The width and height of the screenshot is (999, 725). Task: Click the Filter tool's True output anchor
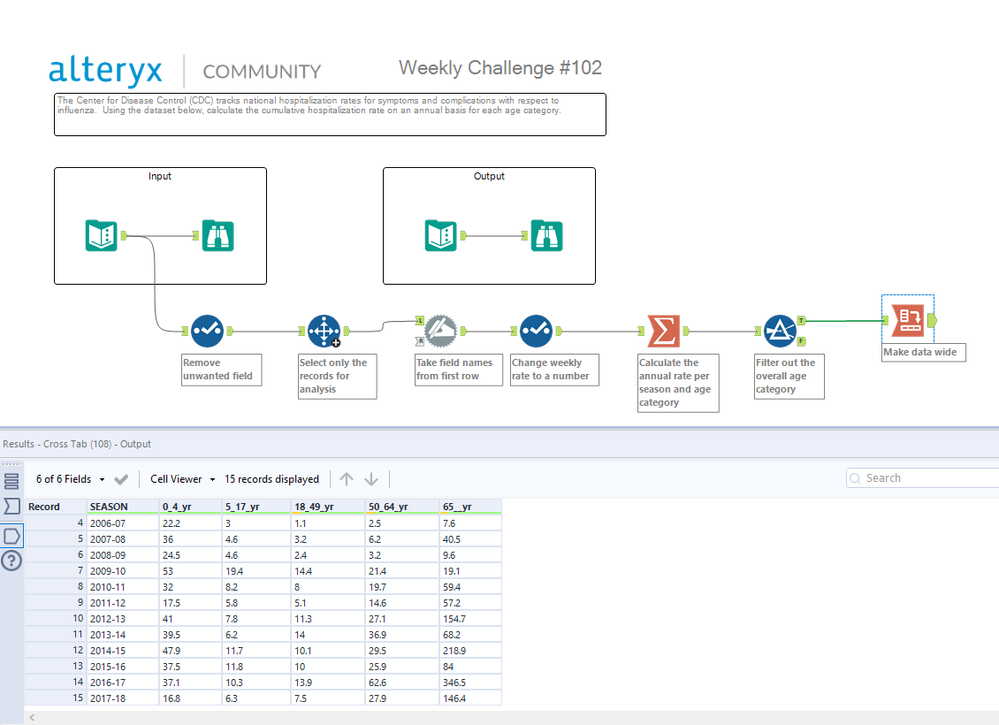tap(801, 320)
